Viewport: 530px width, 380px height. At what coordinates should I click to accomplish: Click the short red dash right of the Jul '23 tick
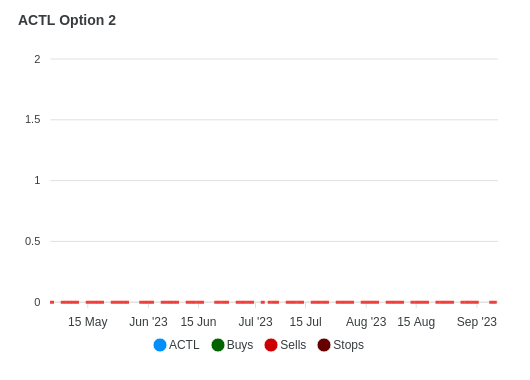[x=263, y=302]
